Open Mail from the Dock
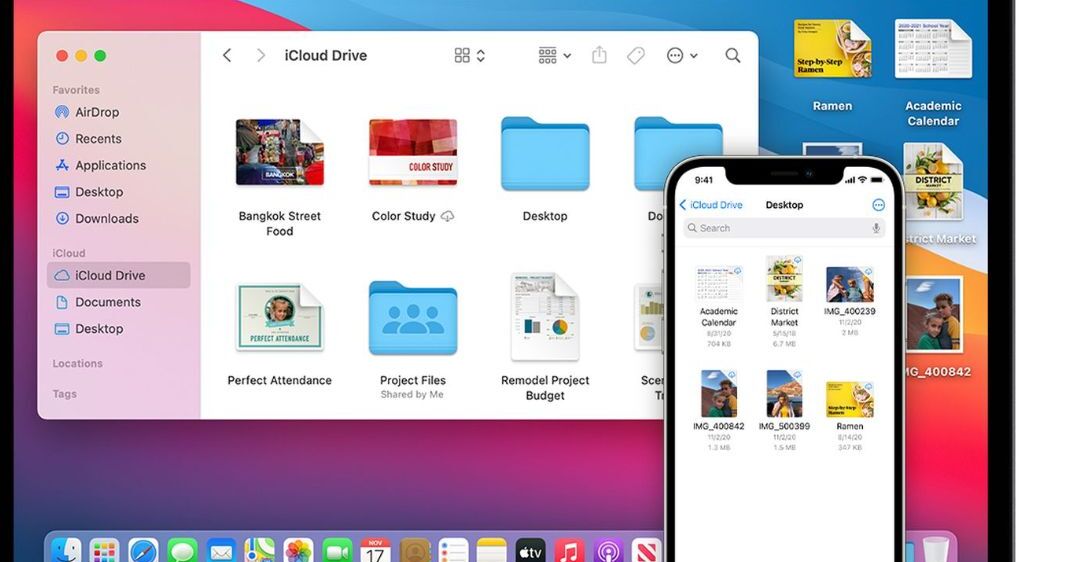1080x562 pixels. [x=221, y=551]
